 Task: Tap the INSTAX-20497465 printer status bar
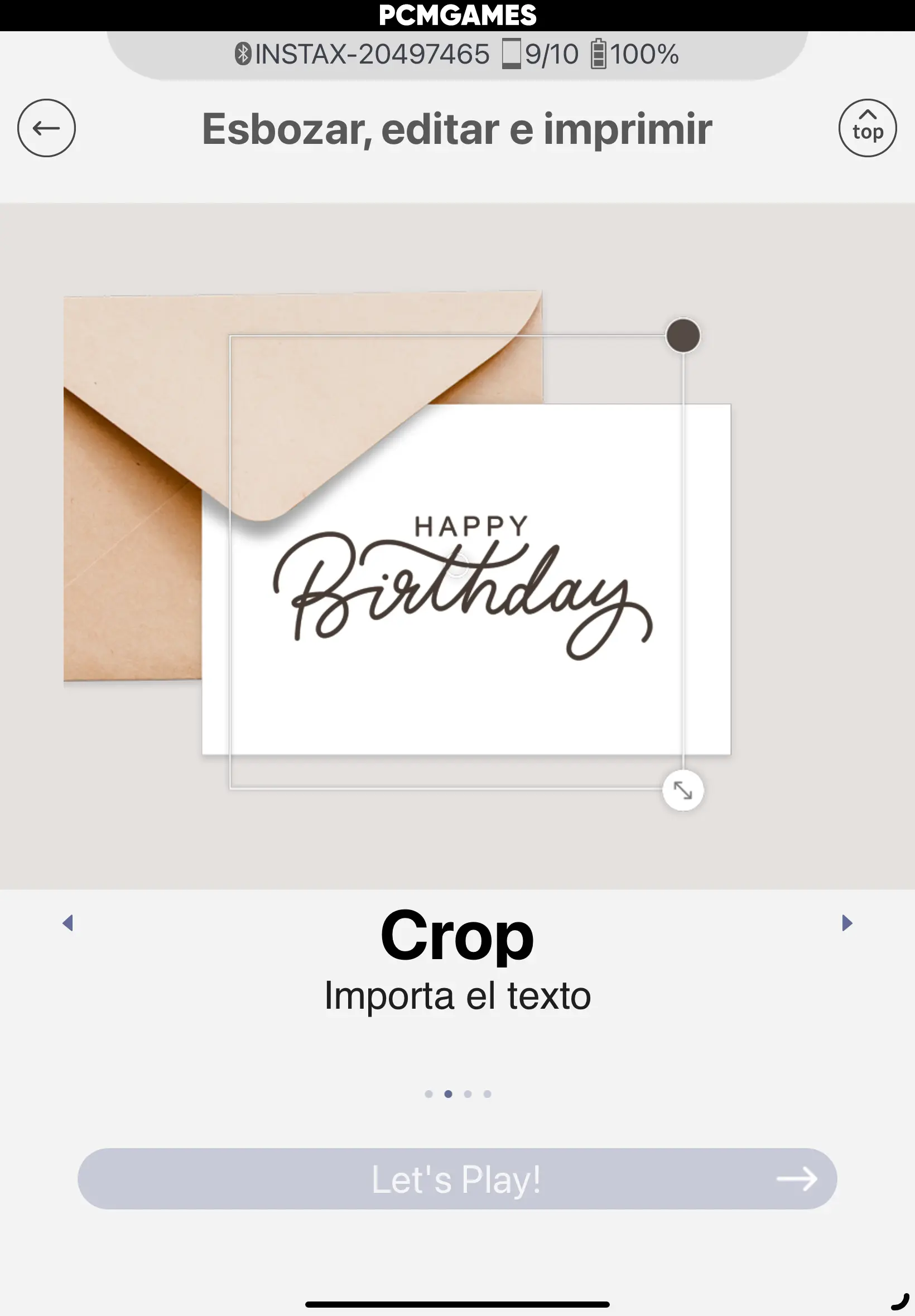[458, 55]
